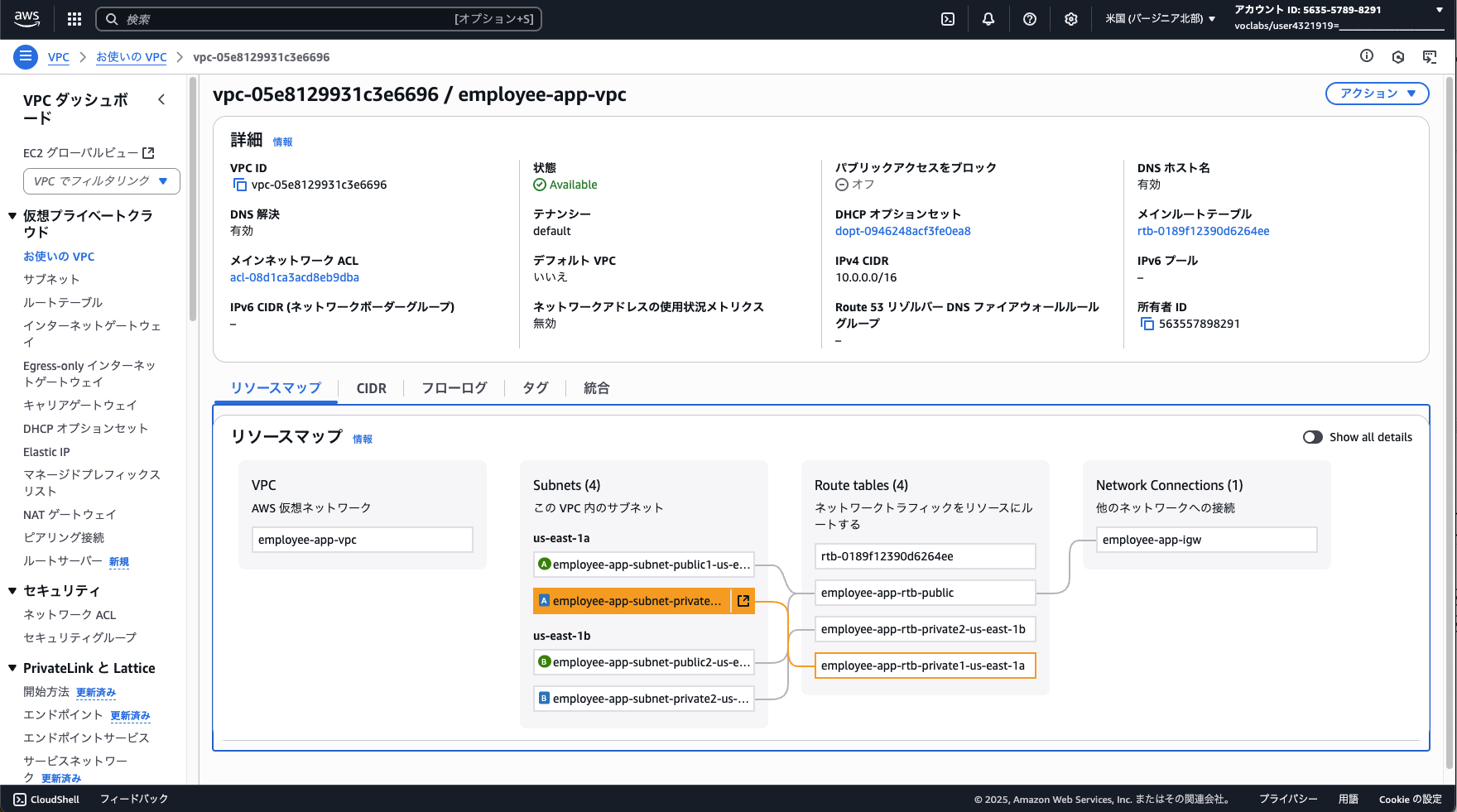Select employee-app-rtb-private1-us-east-1a route table node
The height and width of the screenshot is (812, 1457).
point(926,665)
